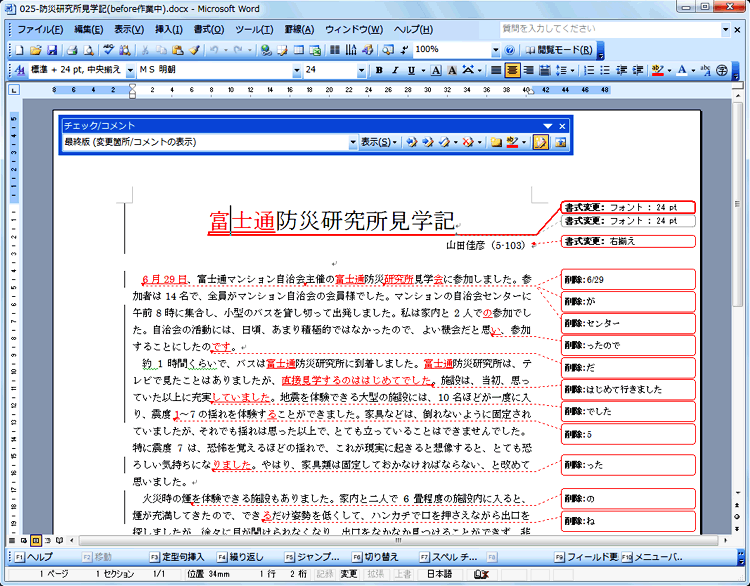Screen dimensions: 750x586
Task: Toggle the character shading button
Action: (452, 71)
